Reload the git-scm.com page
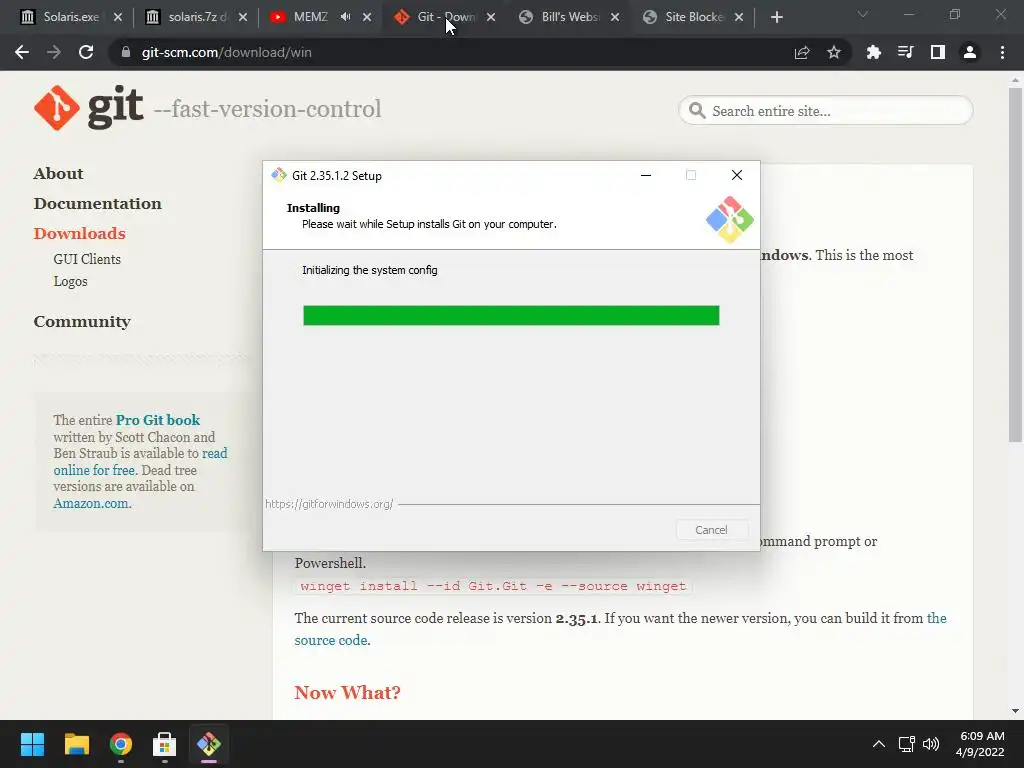Screen dimensions: 1024x768 point(86,52)
